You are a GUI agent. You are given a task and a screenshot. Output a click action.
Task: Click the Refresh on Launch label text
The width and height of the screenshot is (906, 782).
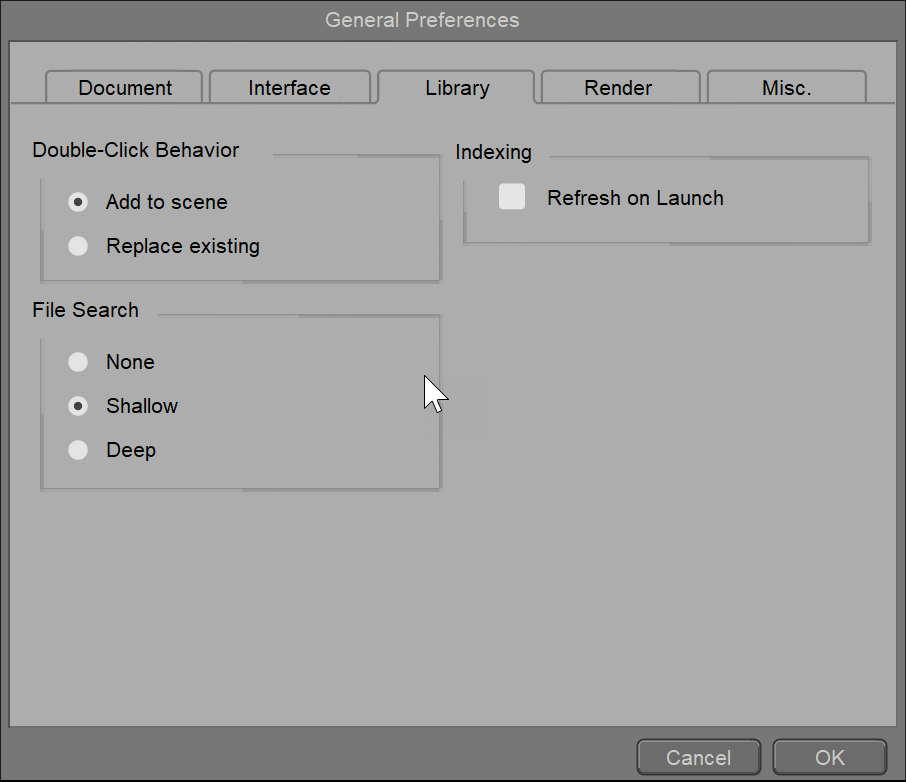pyautogui.click(x=635, y=198)
